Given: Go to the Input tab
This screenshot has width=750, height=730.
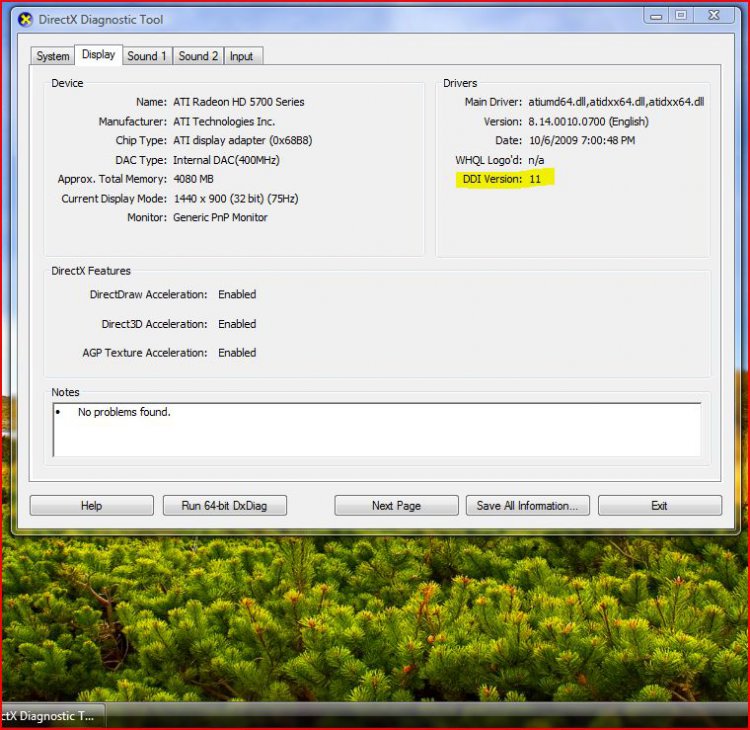Looking at the screenshot, I should (x=241, y=56).
